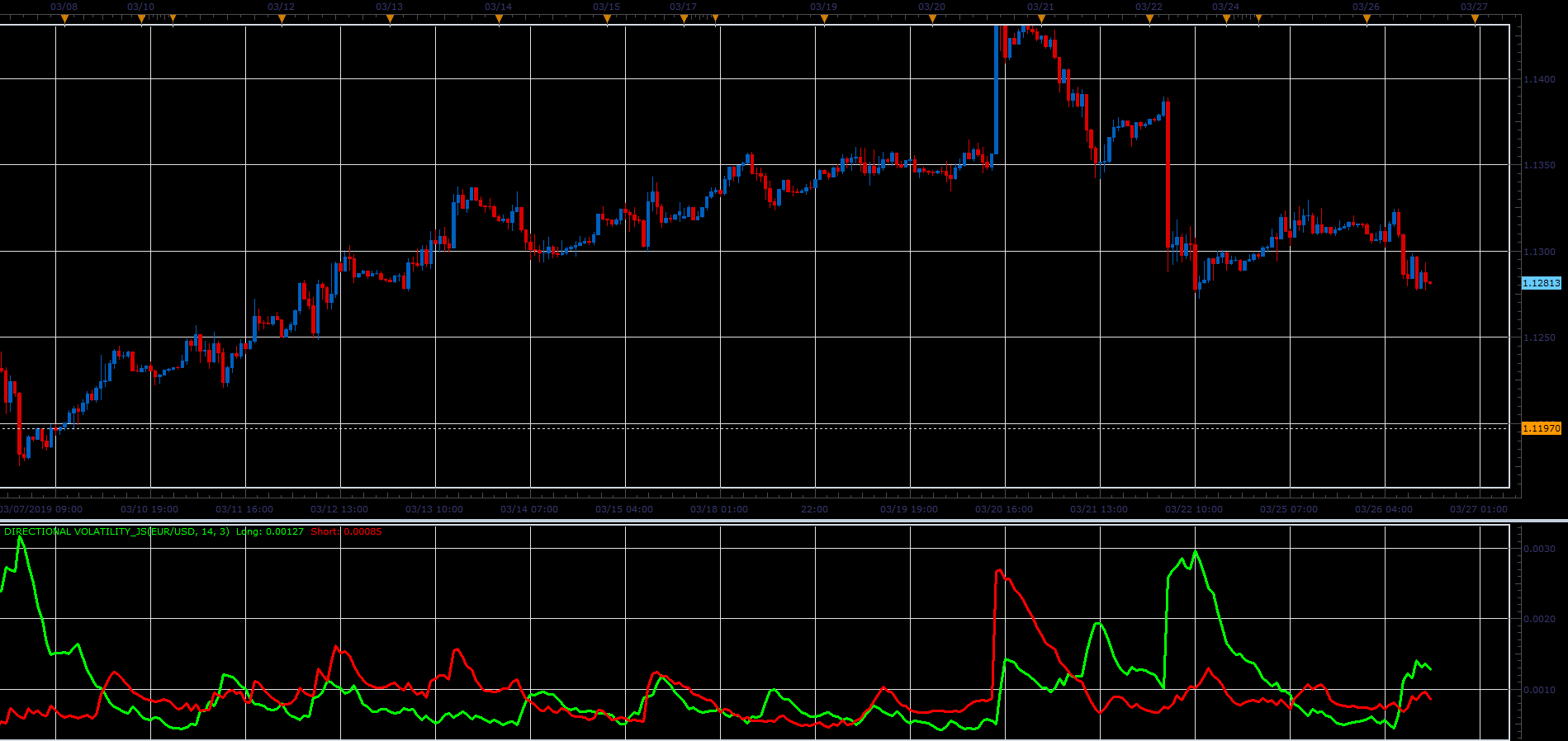1568x741 pixels.
Task: Click the orange session marker under 03/08
Action: 64,17
